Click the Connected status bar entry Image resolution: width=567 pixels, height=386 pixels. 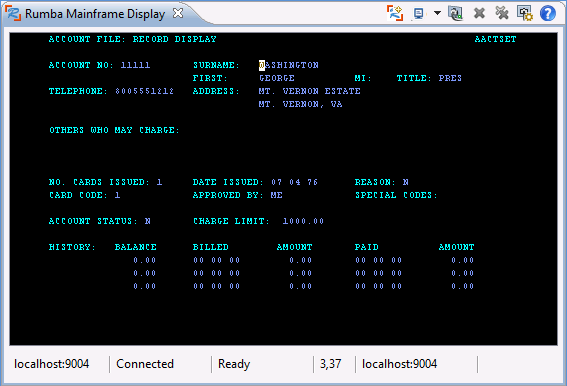coord(145,364)
